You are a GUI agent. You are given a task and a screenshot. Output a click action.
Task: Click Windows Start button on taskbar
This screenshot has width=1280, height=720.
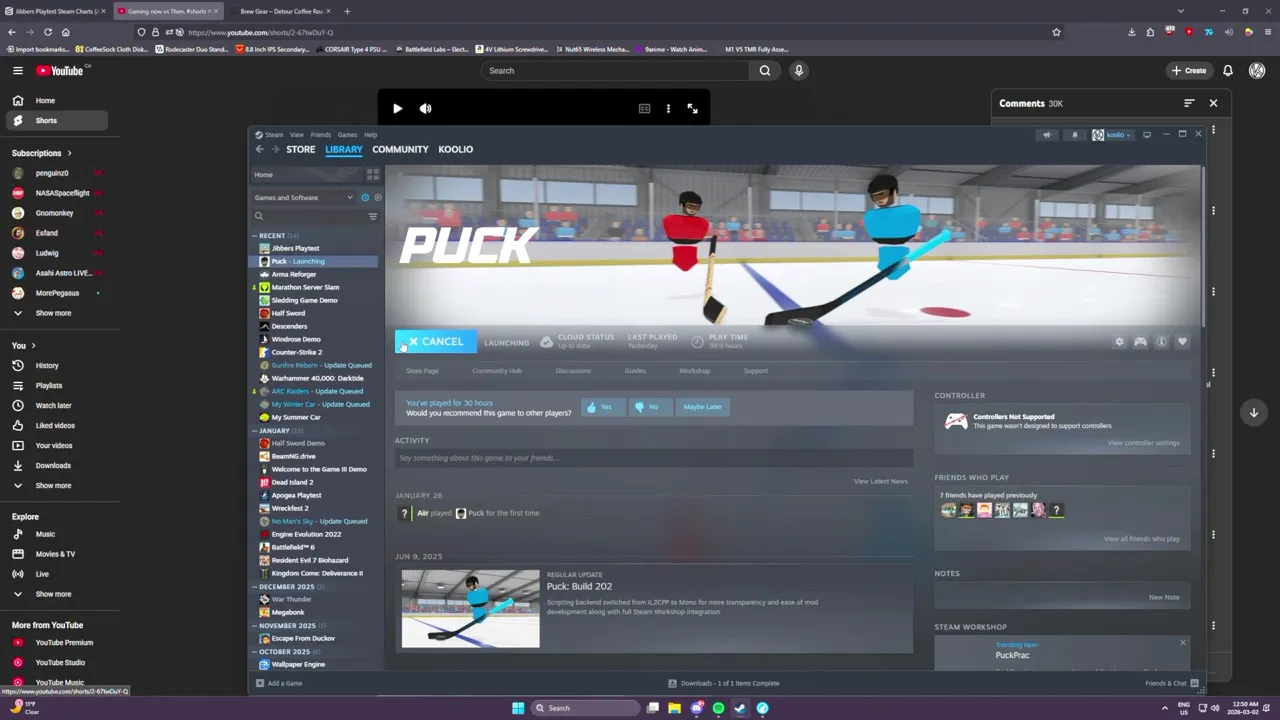coord(518,708)
